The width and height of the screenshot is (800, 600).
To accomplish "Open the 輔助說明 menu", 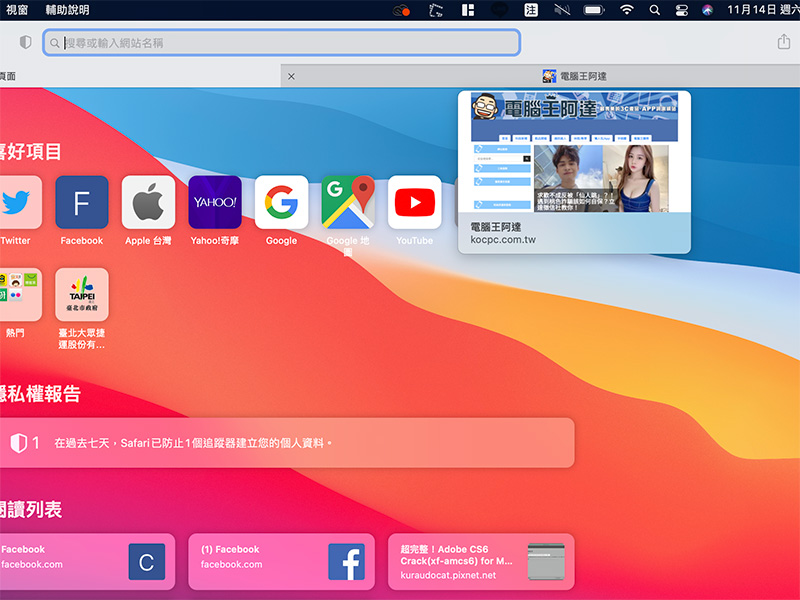I will [x=67, y=10].
